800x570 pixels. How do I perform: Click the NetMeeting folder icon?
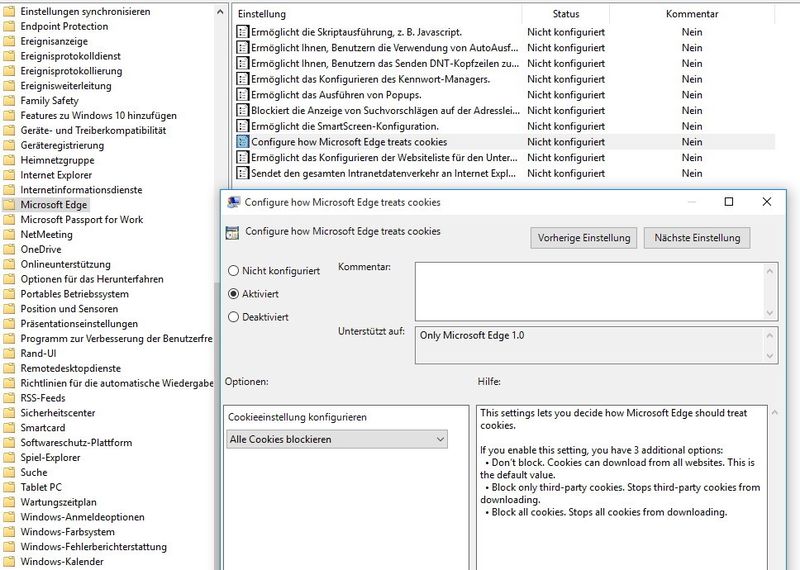pos(9,235)
